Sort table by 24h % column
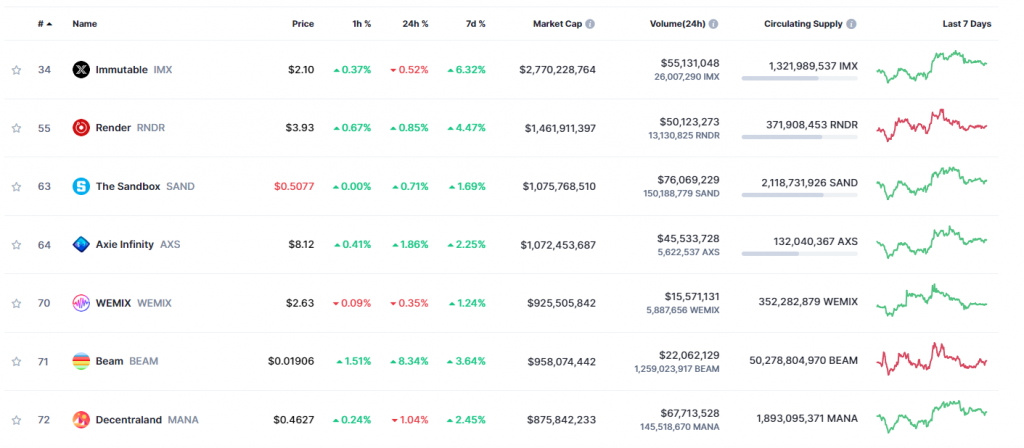1024x448 pixels. (x=415, y=24)
